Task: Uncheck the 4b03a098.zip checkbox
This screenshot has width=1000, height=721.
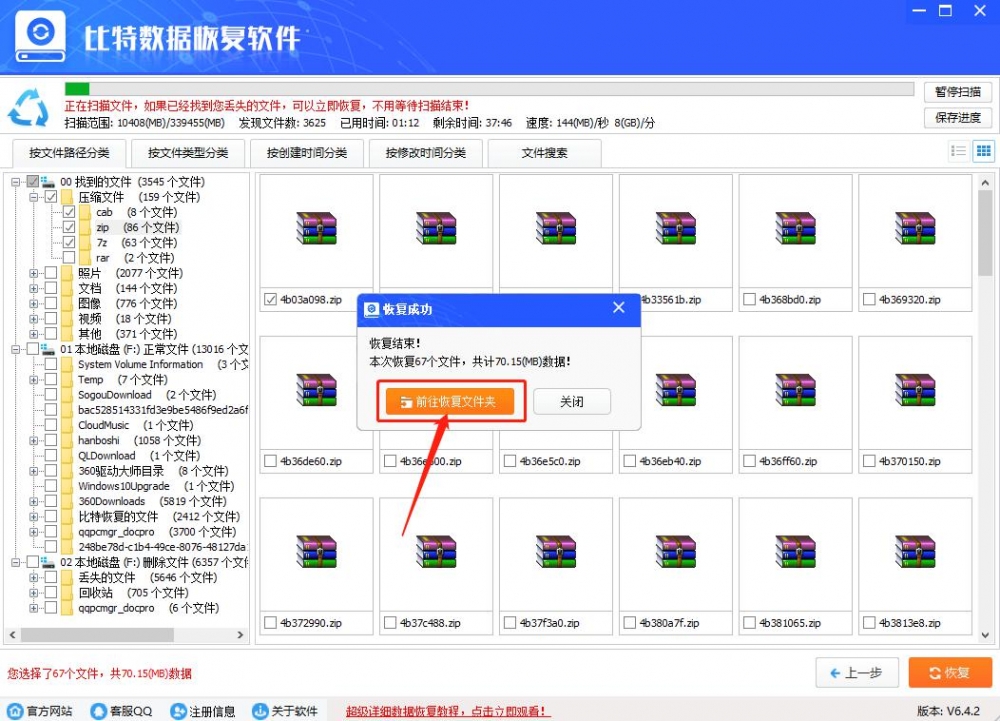Action: (x=270, y=299)
